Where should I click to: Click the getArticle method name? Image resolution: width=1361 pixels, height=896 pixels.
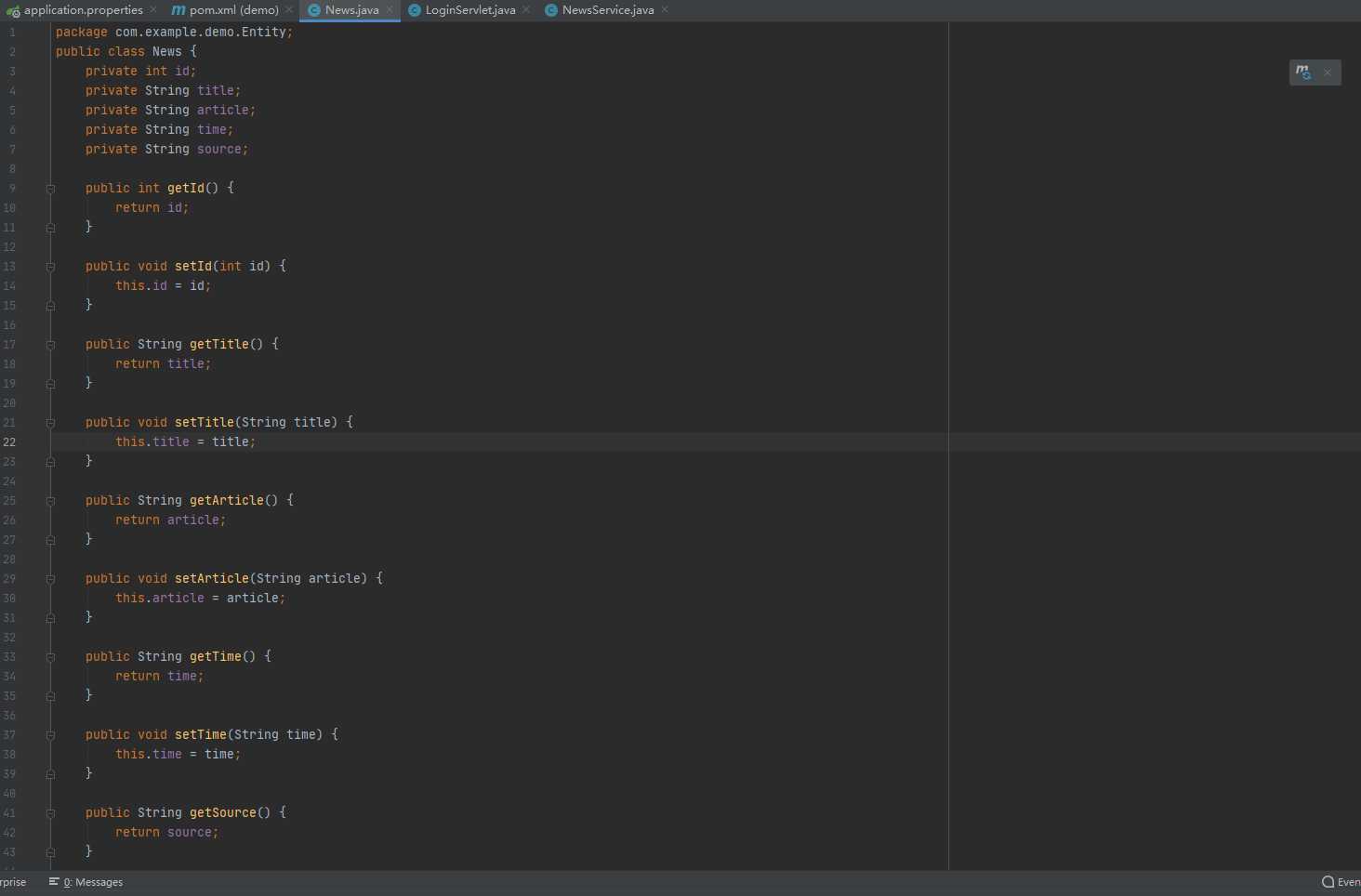click(x=227, y=500)
